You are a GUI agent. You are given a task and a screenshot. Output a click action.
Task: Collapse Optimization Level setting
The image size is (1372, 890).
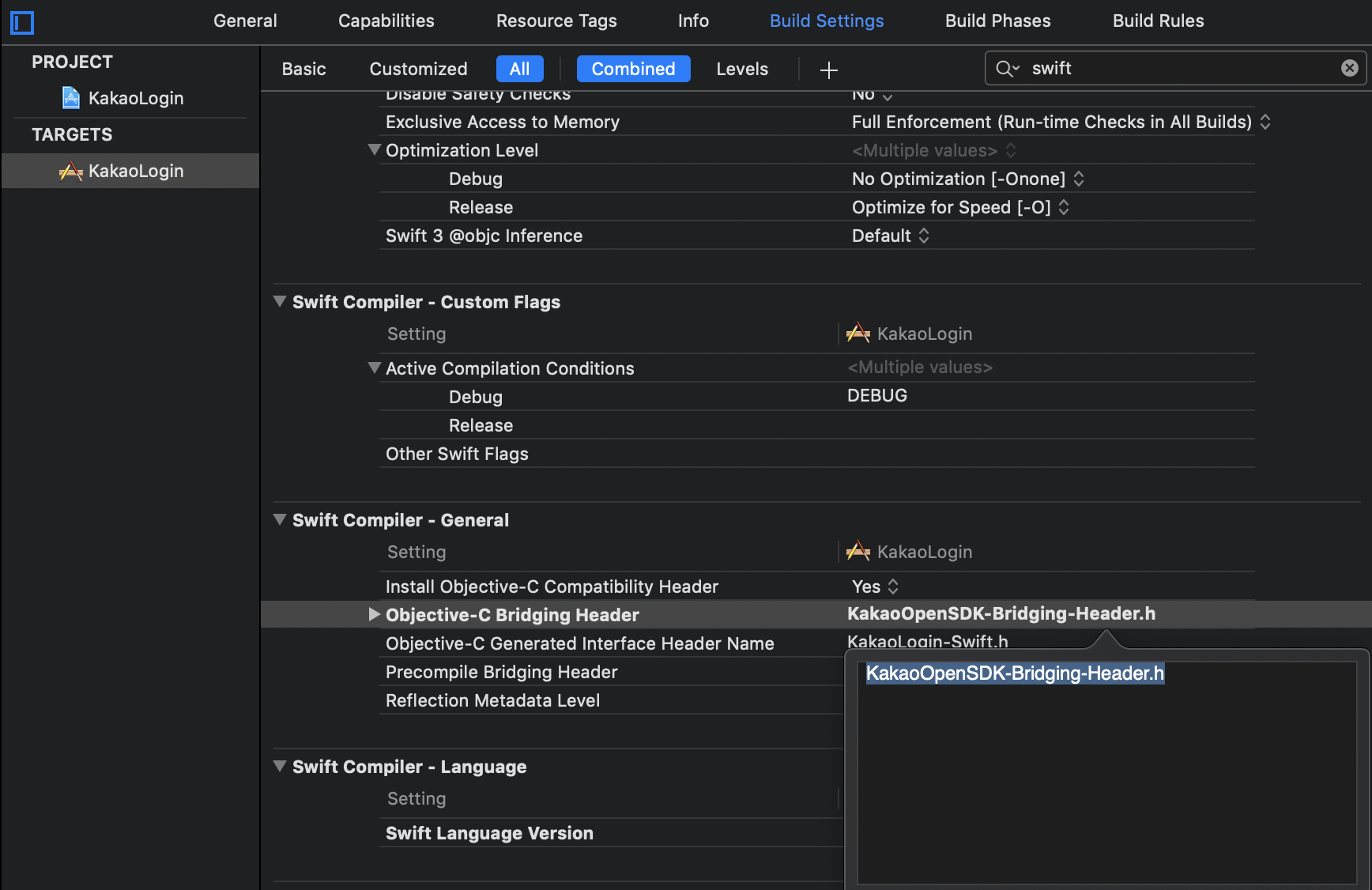coord(375,149)
